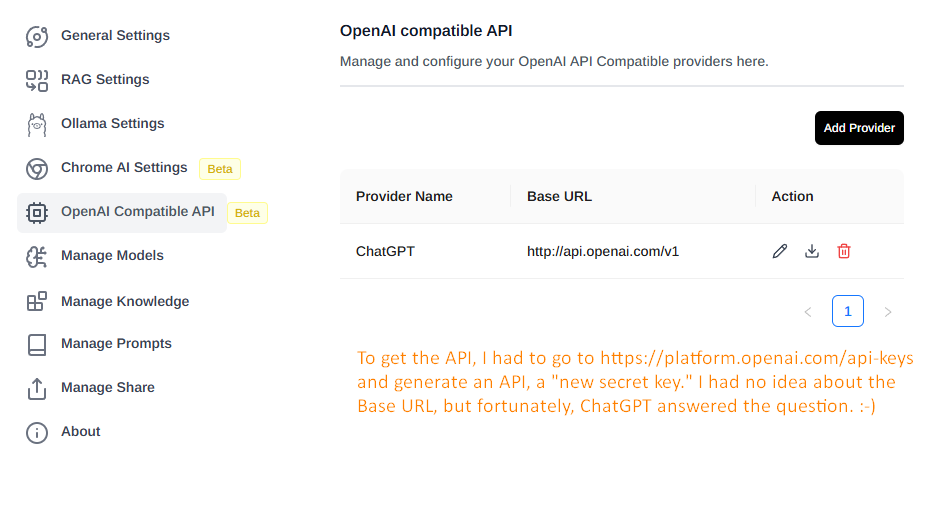Go to the previous page arrow
939x530 pixels.
click(808, 312)
